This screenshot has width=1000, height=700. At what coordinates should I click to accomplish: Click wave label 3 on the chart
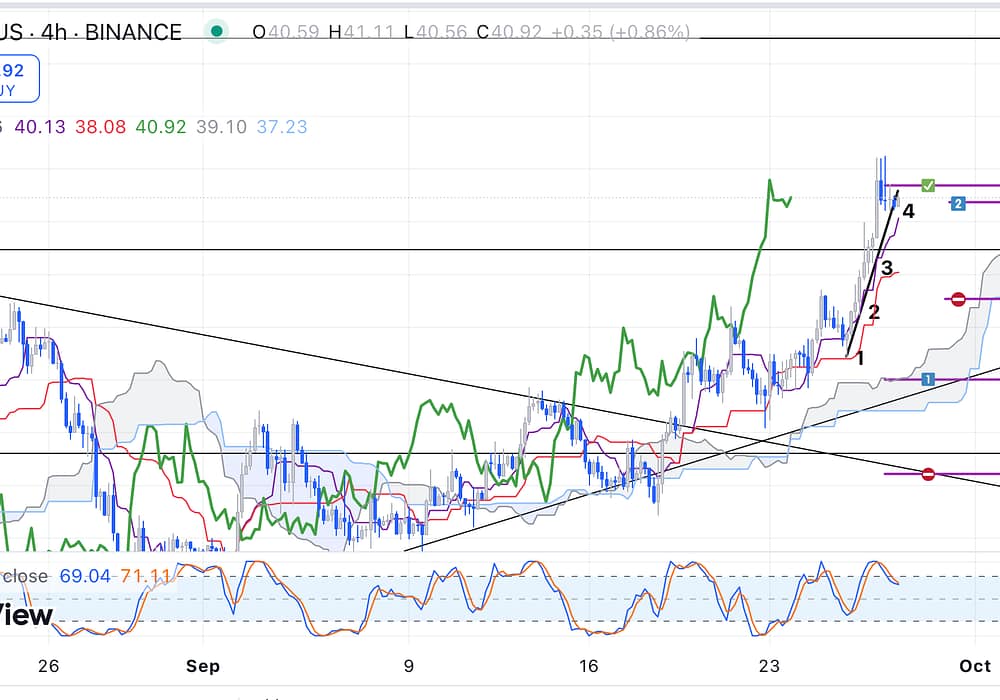coord(886,268)
